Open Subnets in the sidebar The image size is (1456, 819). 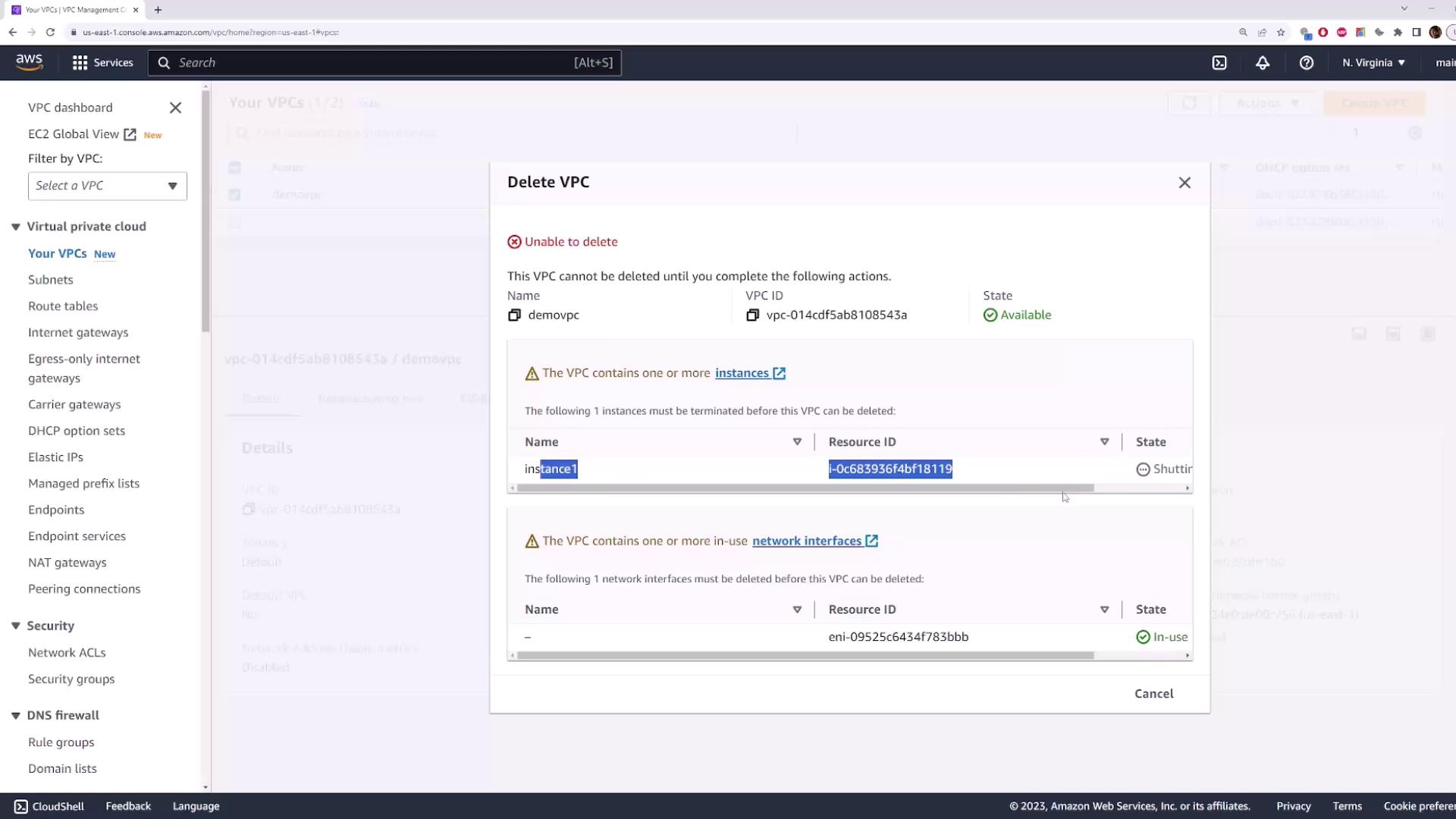coord(51,280)
